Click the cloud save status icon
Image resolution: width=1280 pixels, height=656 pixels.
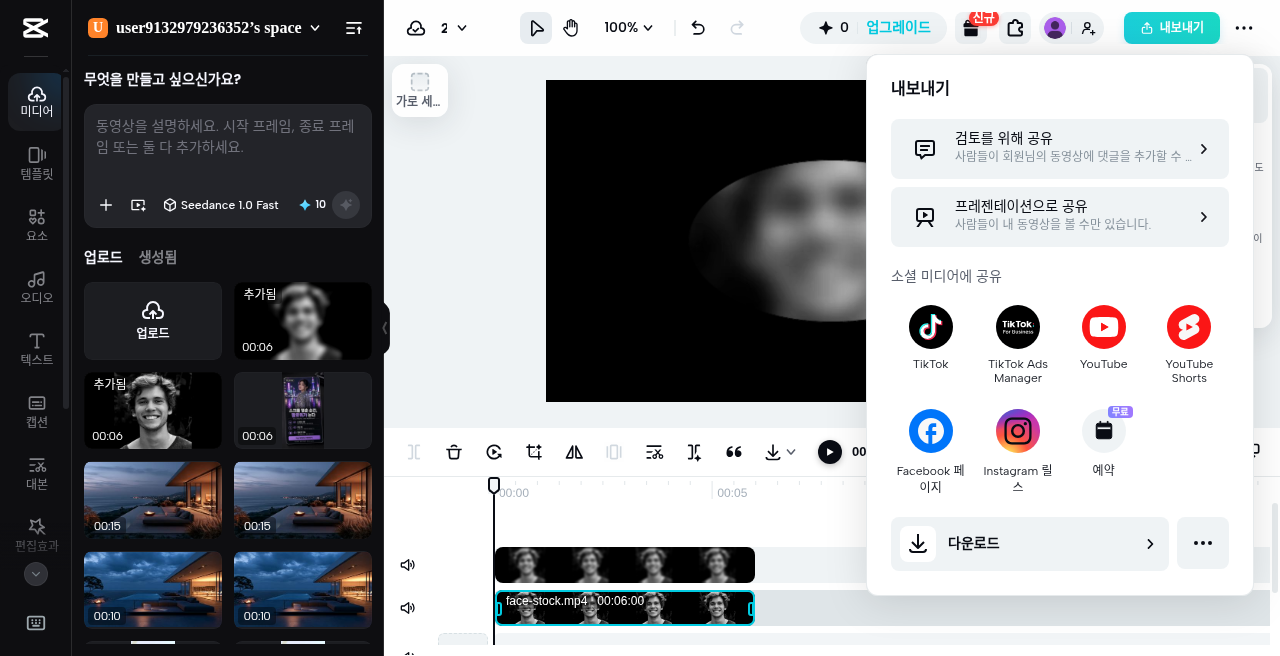[416, 28]
